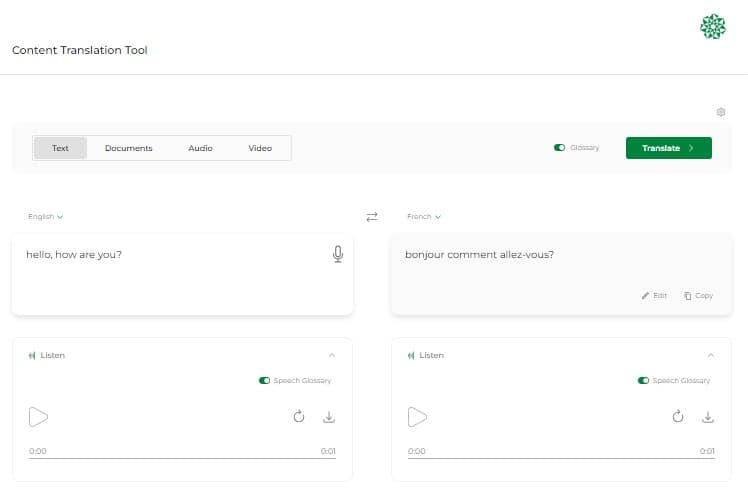Toggle the Glossary switch near Translate
The height and width of the screenshot is (502, 748).
pos(559,148)
